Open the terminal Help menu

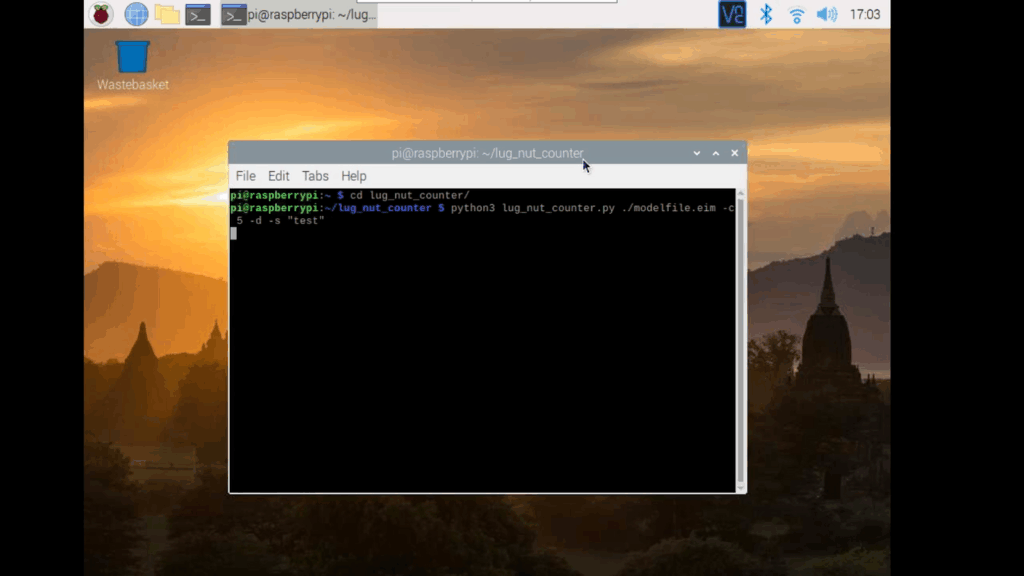point(354,176)
